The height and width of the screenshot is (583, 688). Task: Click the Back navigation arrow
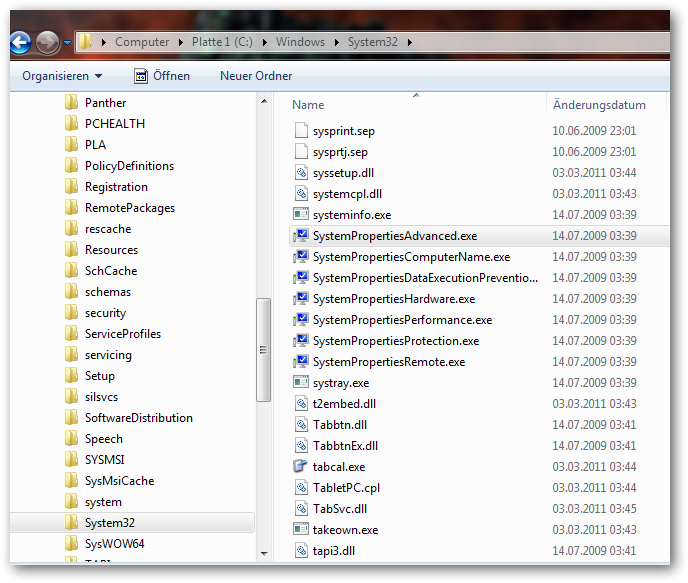[x=20, y=43]
